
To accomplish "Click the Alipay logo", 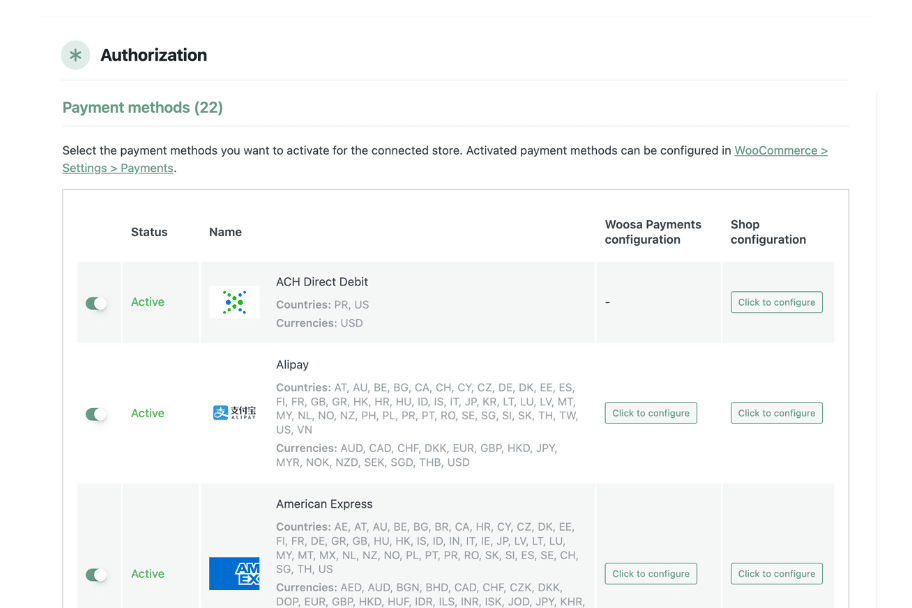I will pos(234,413).
